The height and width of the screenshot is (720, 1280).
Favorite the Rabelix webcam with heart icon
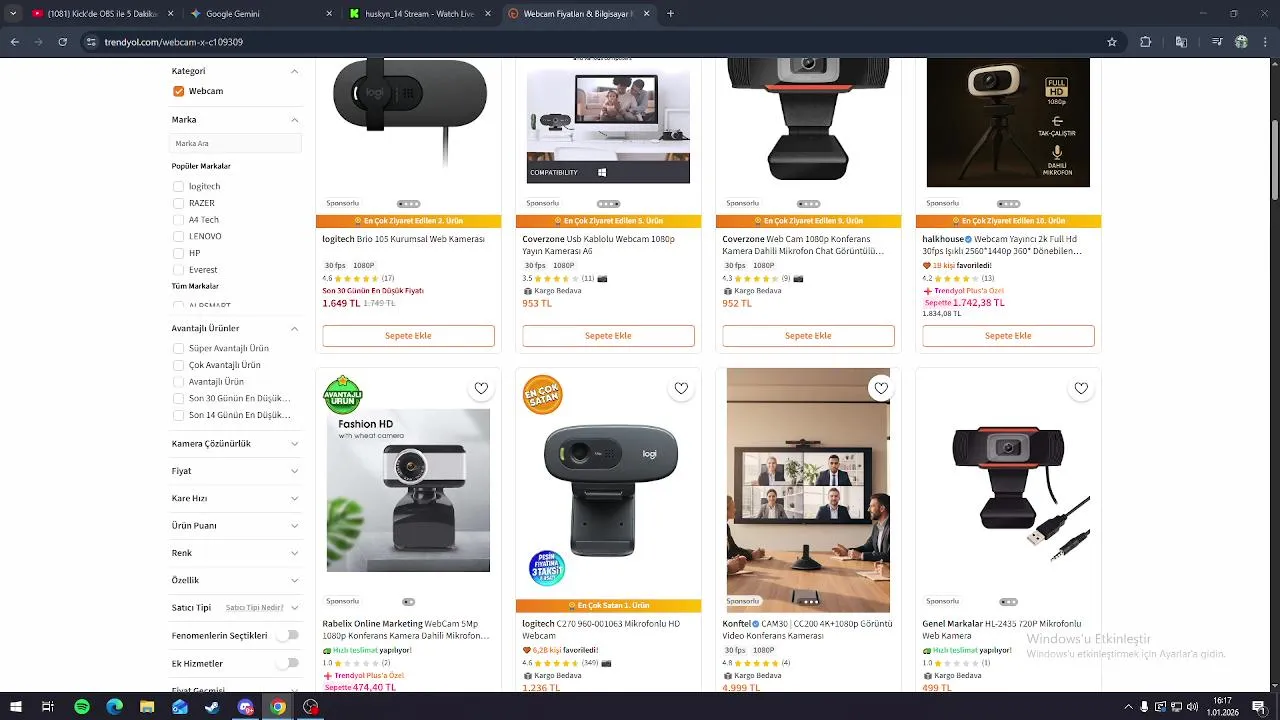(481, 388)
